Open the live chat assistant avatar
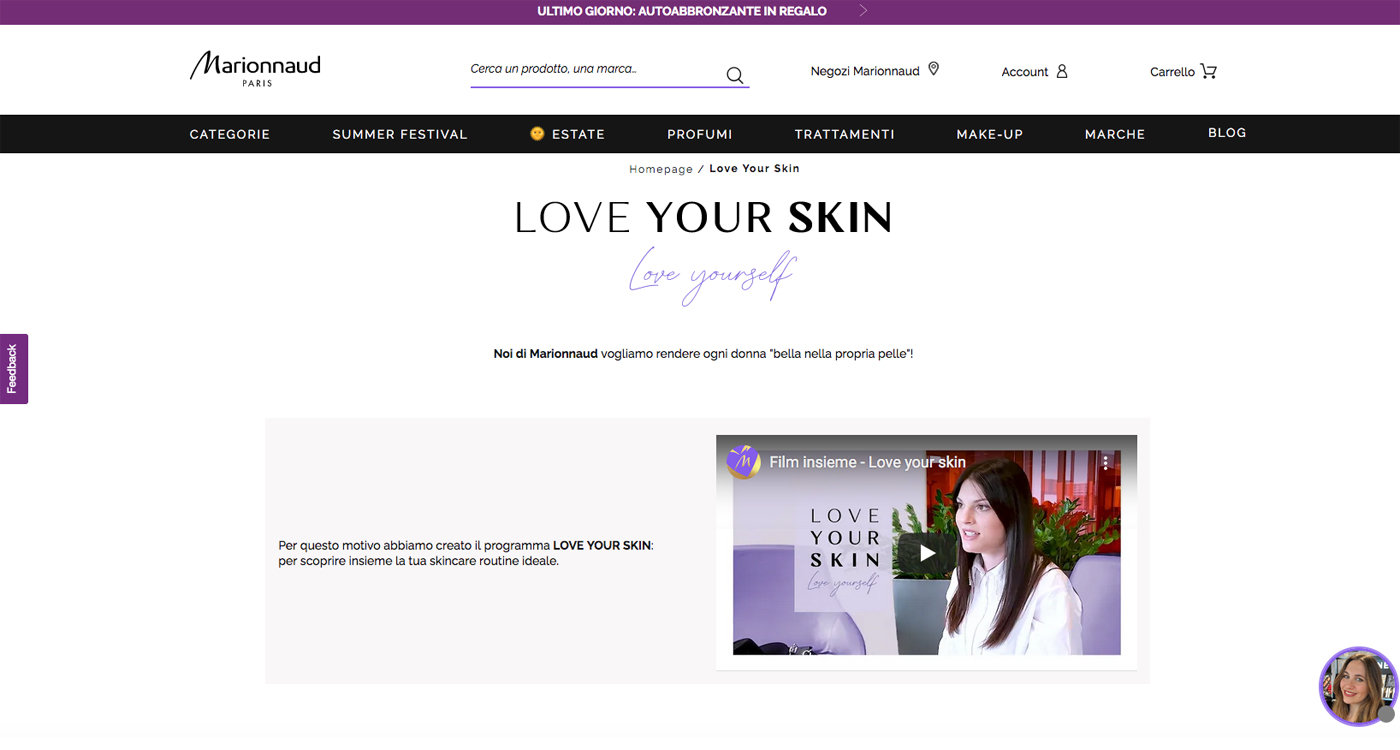 [1358, 686]
